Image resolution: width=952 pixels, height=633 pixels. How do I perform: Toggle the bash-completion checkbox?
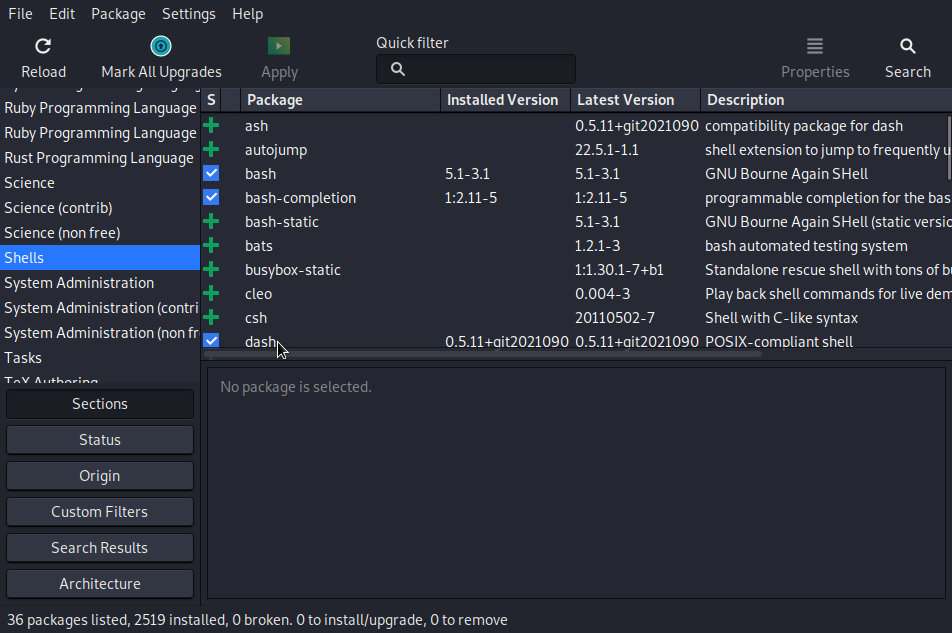[211, 197]
